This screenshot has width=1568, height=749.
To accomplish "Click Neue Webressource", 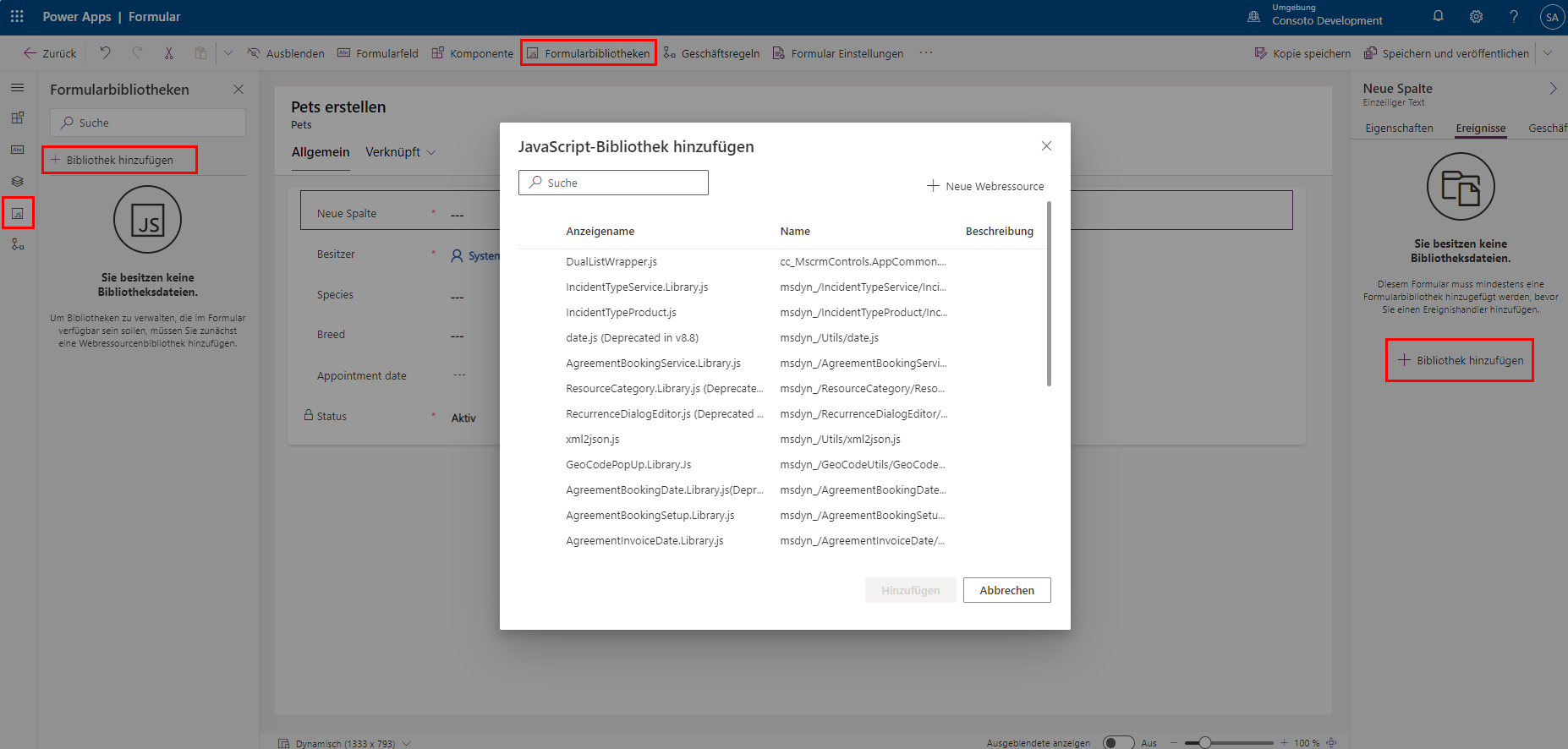I will click(x=985, y=186).
